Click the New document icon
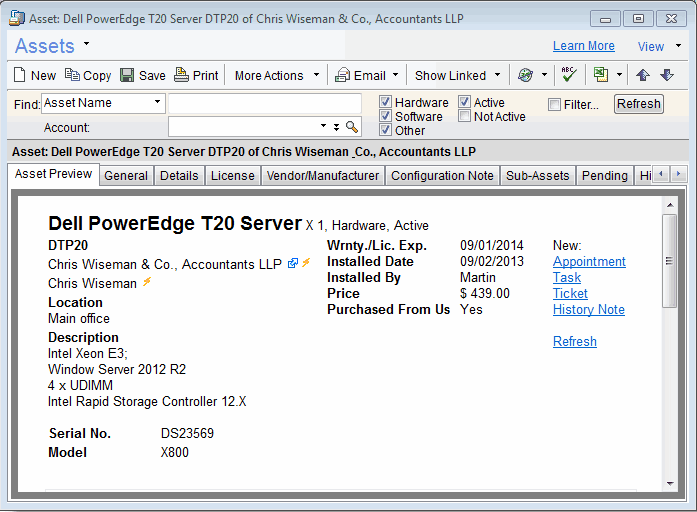 20,75
